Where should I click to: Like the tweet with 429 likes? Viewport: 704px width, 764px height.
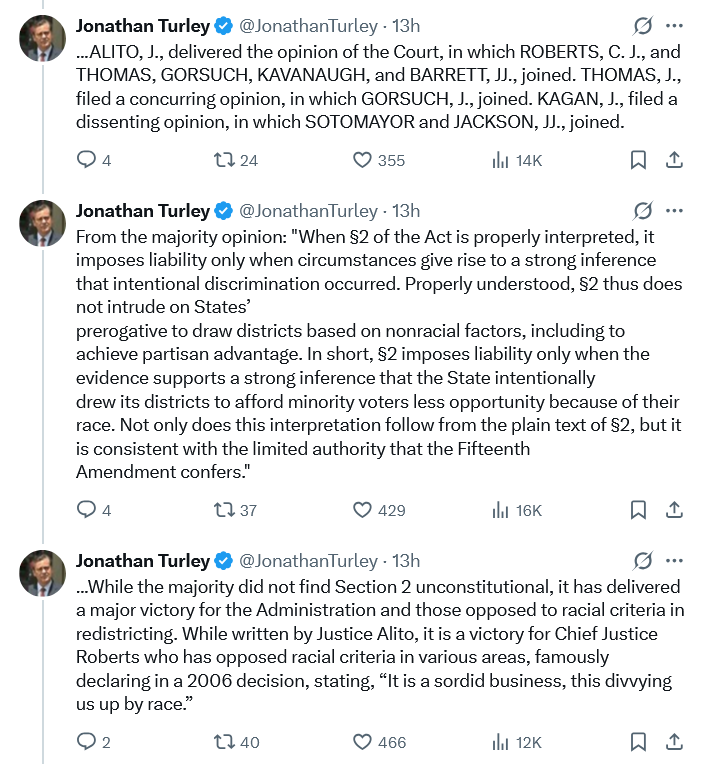(363, 510)
